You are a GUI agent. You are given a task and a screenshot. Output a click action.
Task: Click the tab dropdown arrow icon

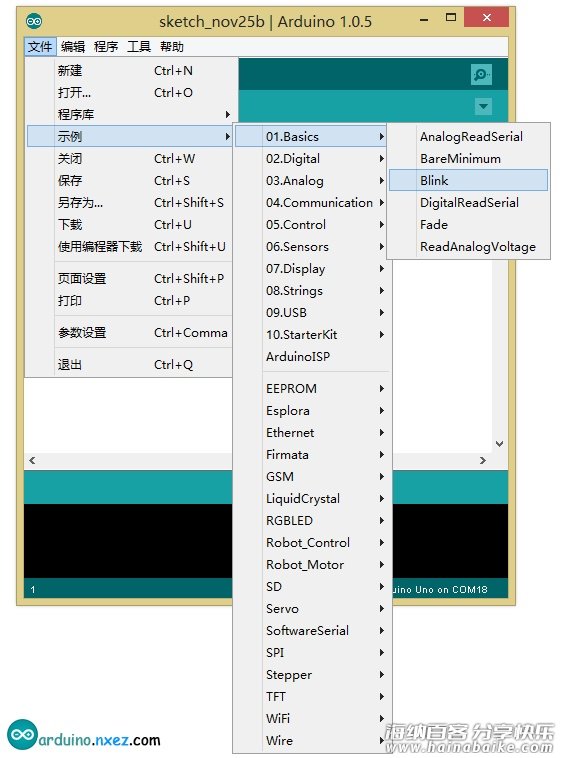483,106
